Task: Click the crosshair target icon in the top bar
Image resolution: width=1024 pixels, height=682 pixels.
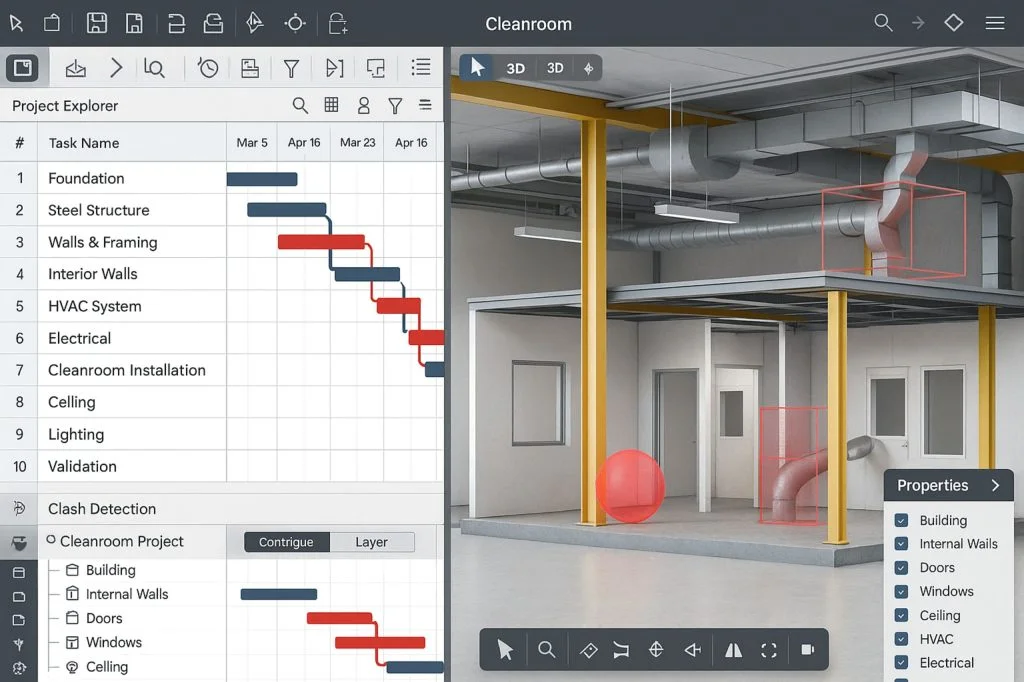Action: pyautogui.click(x=295, y=24)
